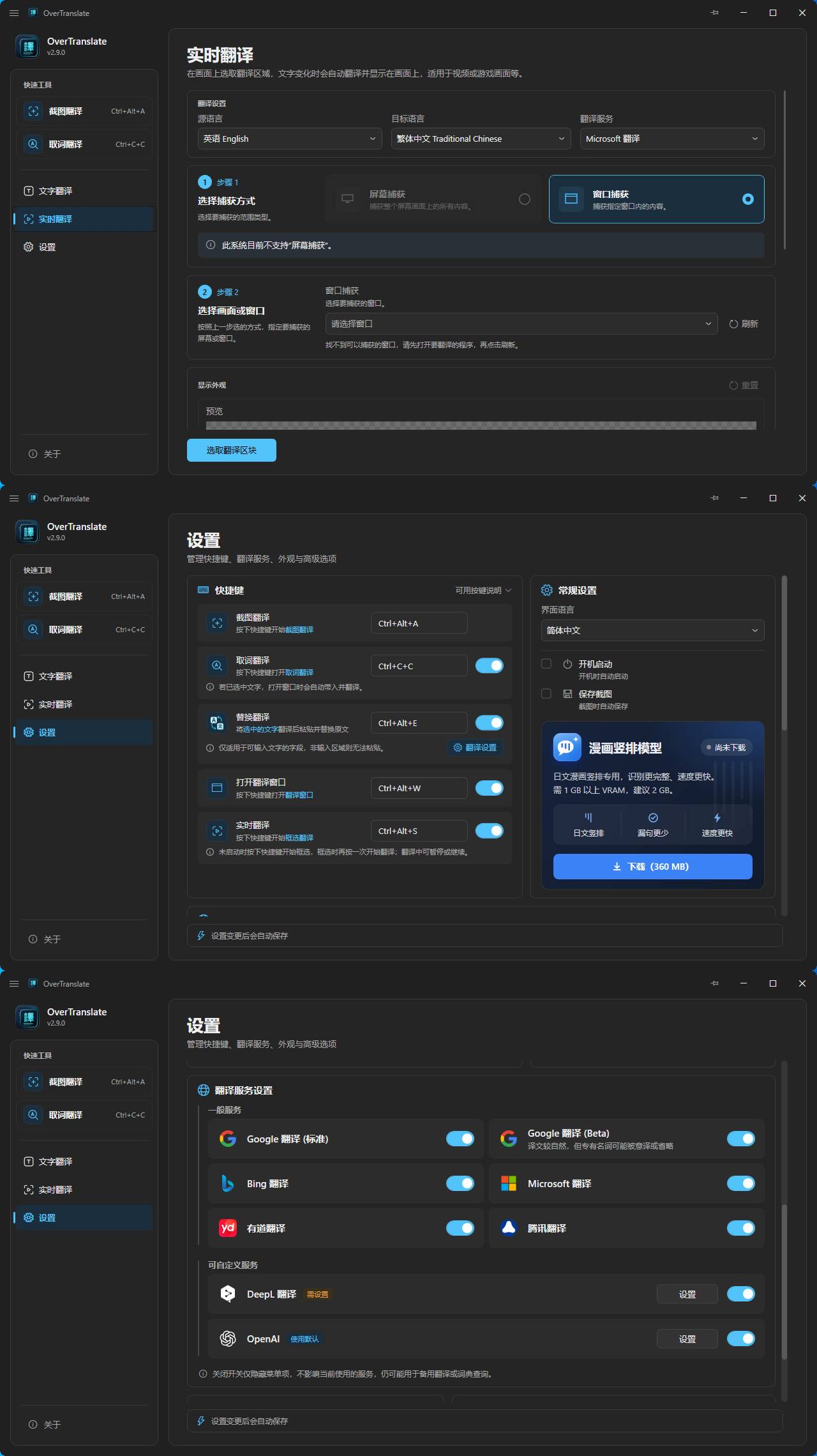This screenshot has width=817, height=1456.
Task: Open hamburger menu in middle window title bar
Action: click(x=14, y=498)
